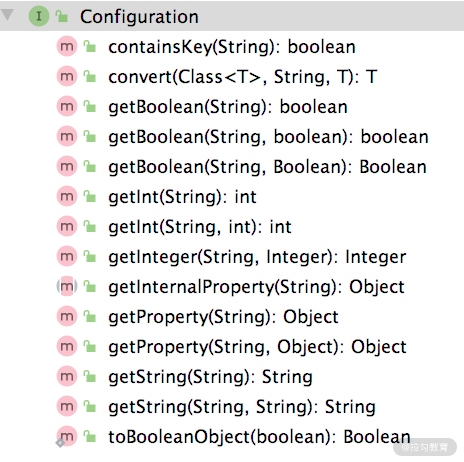This screenshot has width=464, height=462.
Task: Select getBoolean(String): boolean method
Action: click(x=228, y=107)
